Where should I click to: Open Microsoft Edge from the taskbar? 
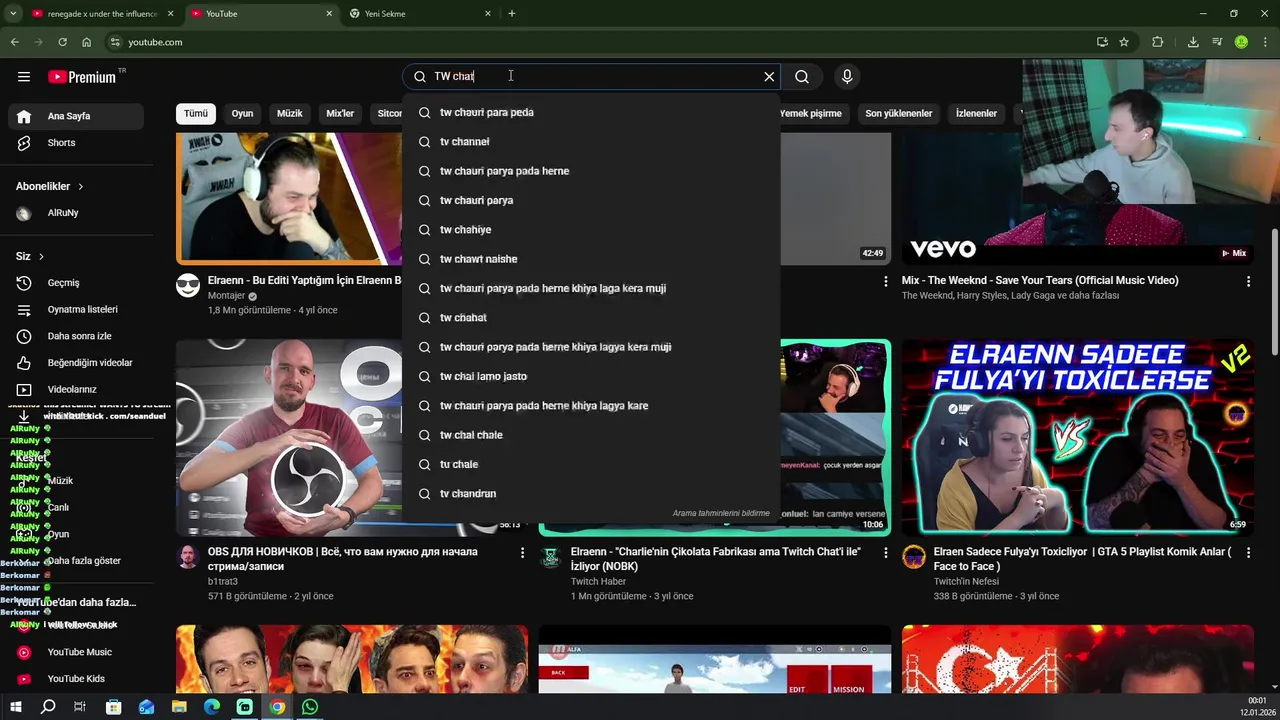[212, 707]
